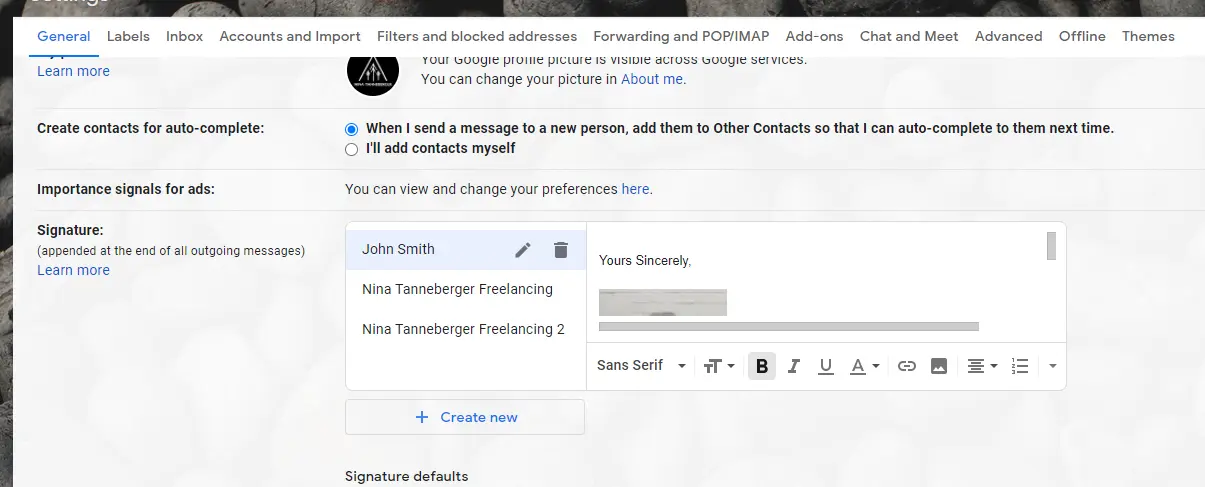Insert a link into the signature
1205x487 pixels.
tap(907, 366)
